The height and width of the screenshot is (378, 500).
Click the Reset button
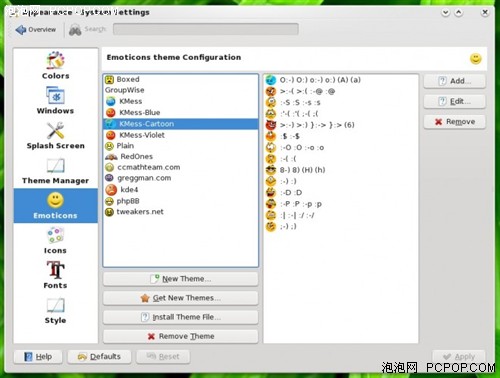coord(163,357)
